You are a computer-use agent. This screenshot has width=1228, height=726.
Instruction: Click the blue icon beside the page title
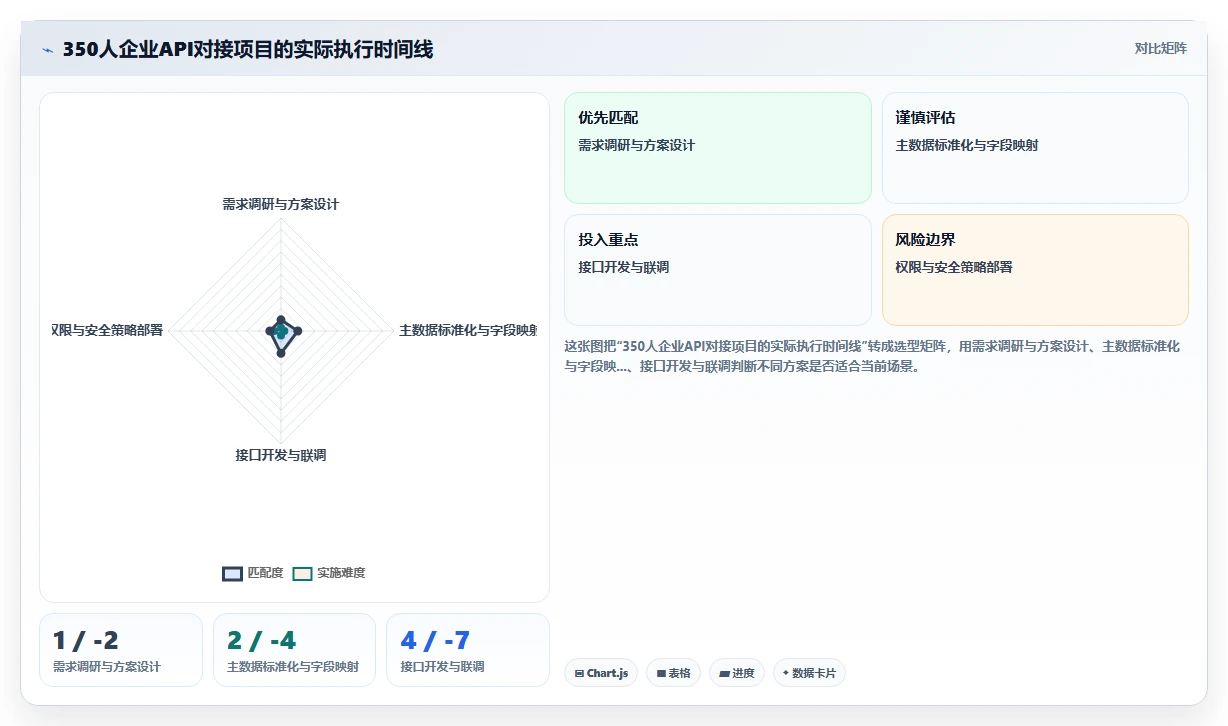coord(48,50)
